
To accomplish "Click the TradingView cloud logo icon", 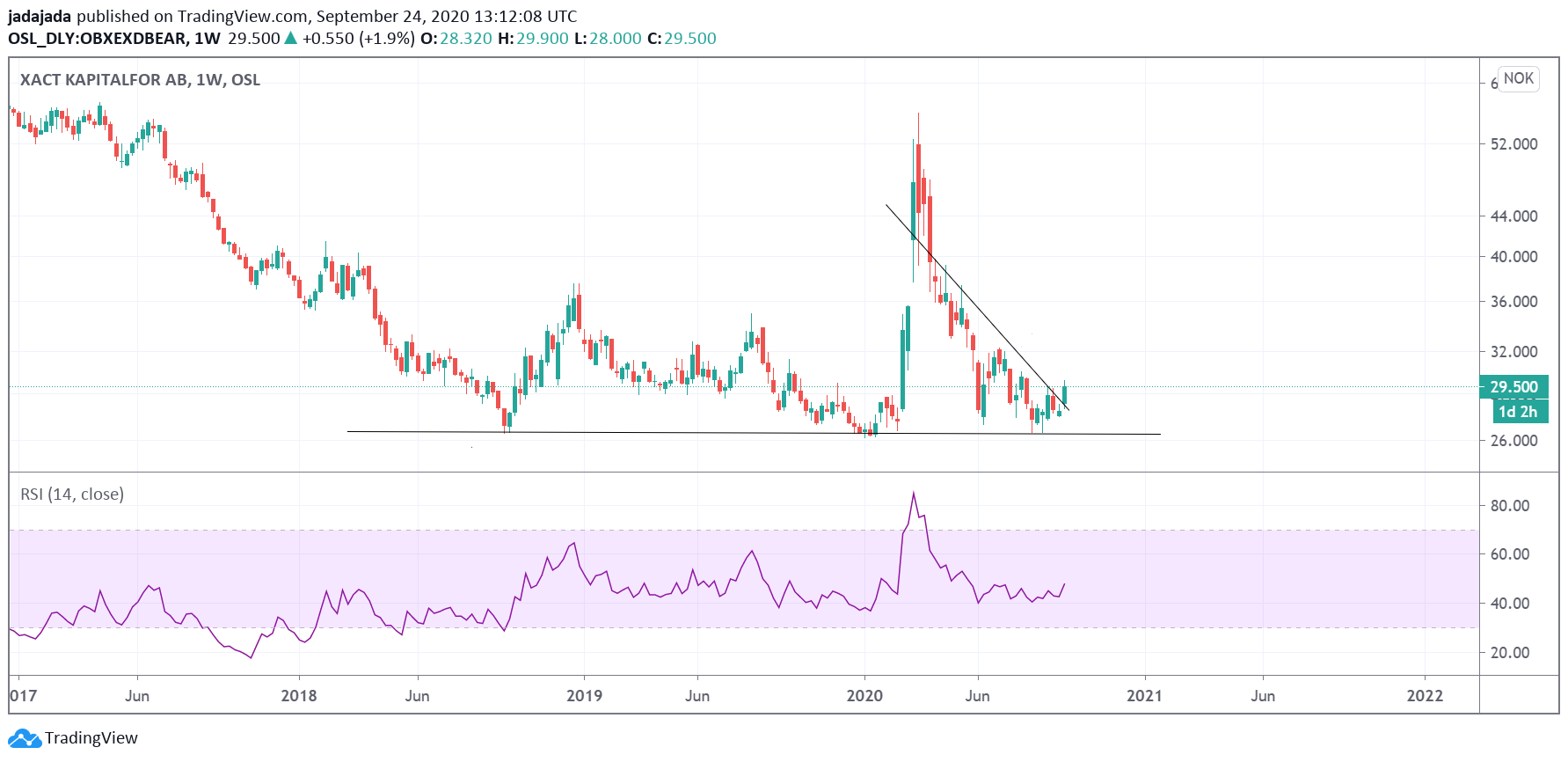I will tap(25, 738).
